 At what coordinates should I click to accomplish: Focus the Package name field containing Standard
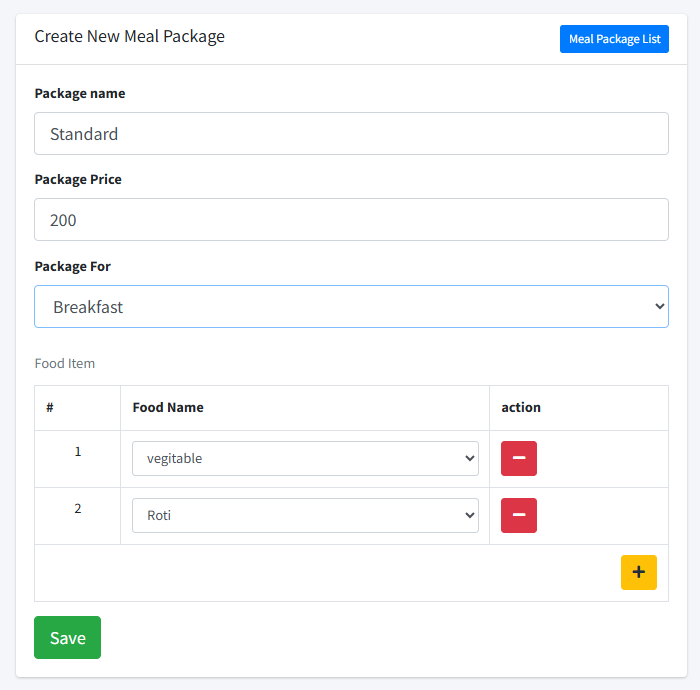coord(351,134)
